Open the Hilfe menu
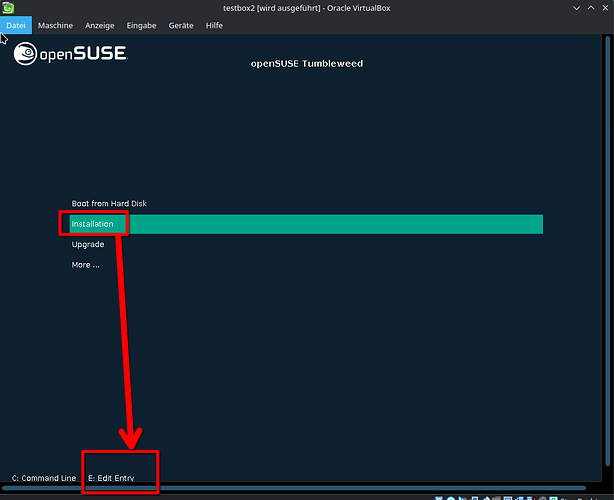Screen dimensions: 614x500 pos(214,25)
